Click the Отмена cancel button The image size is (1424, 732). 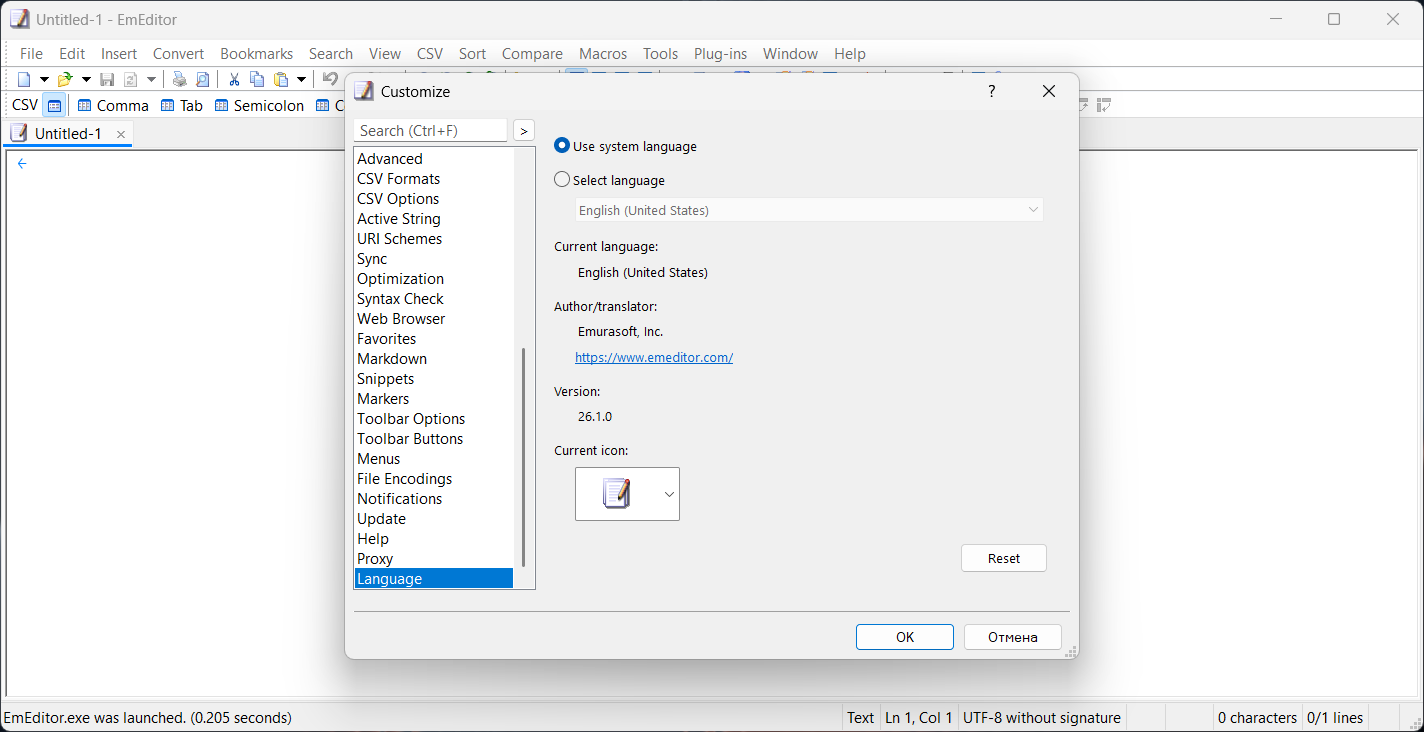pos(1013,637)
